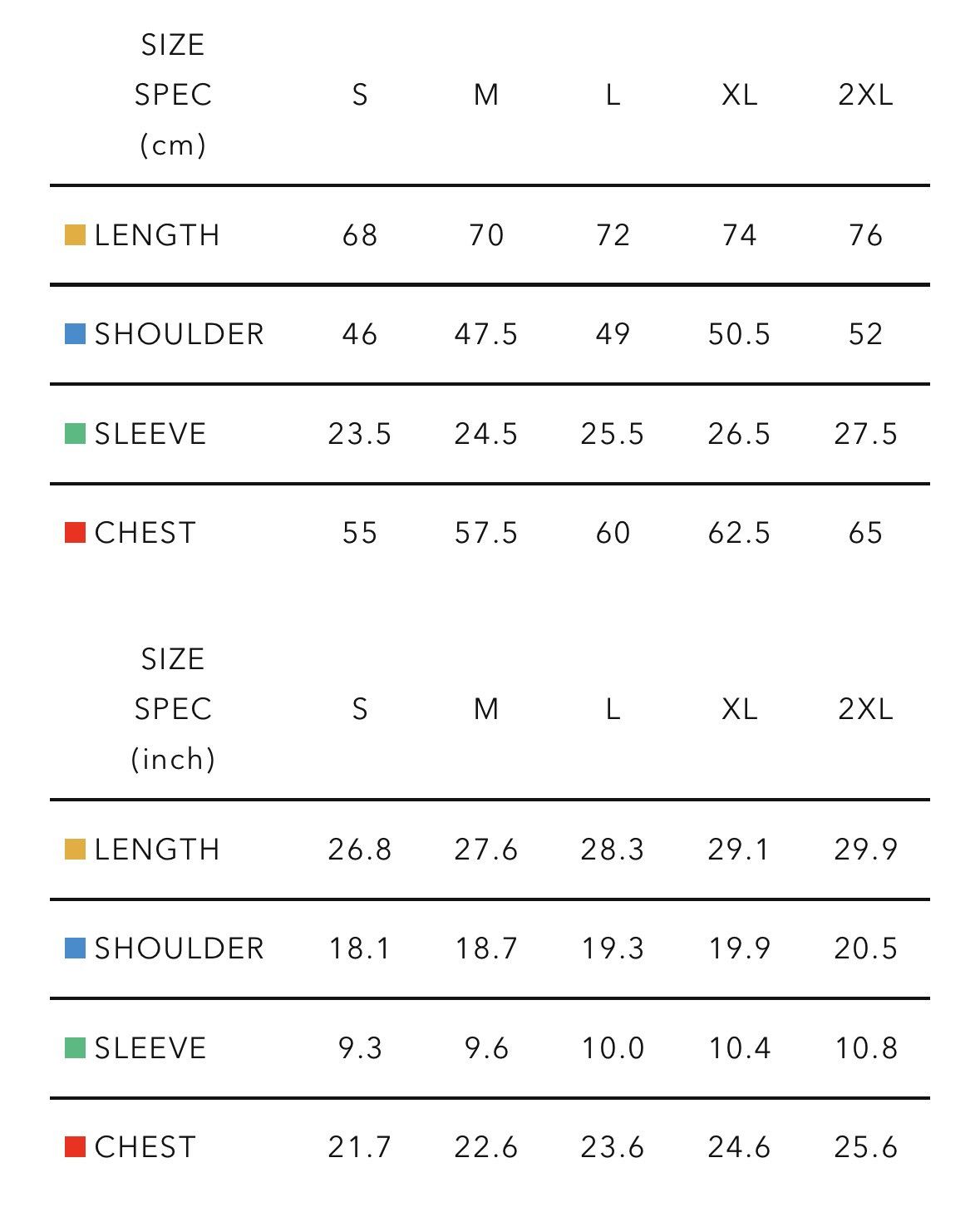Click the 22.6 inch chest for M
Screen dimensions: 980x1207
pyautogui.click(x=486, y=1148)
